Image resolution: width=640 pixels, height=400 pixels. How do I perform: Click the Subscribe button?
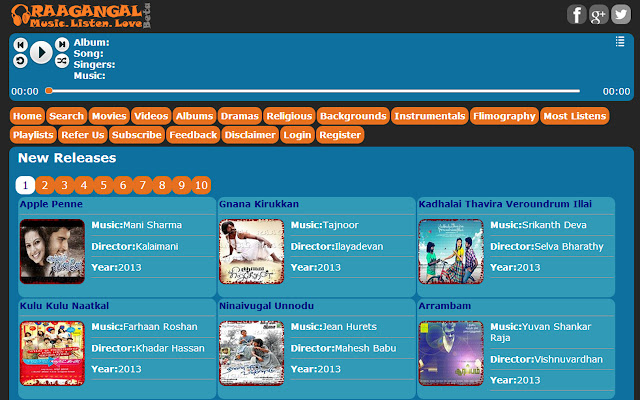137,135
